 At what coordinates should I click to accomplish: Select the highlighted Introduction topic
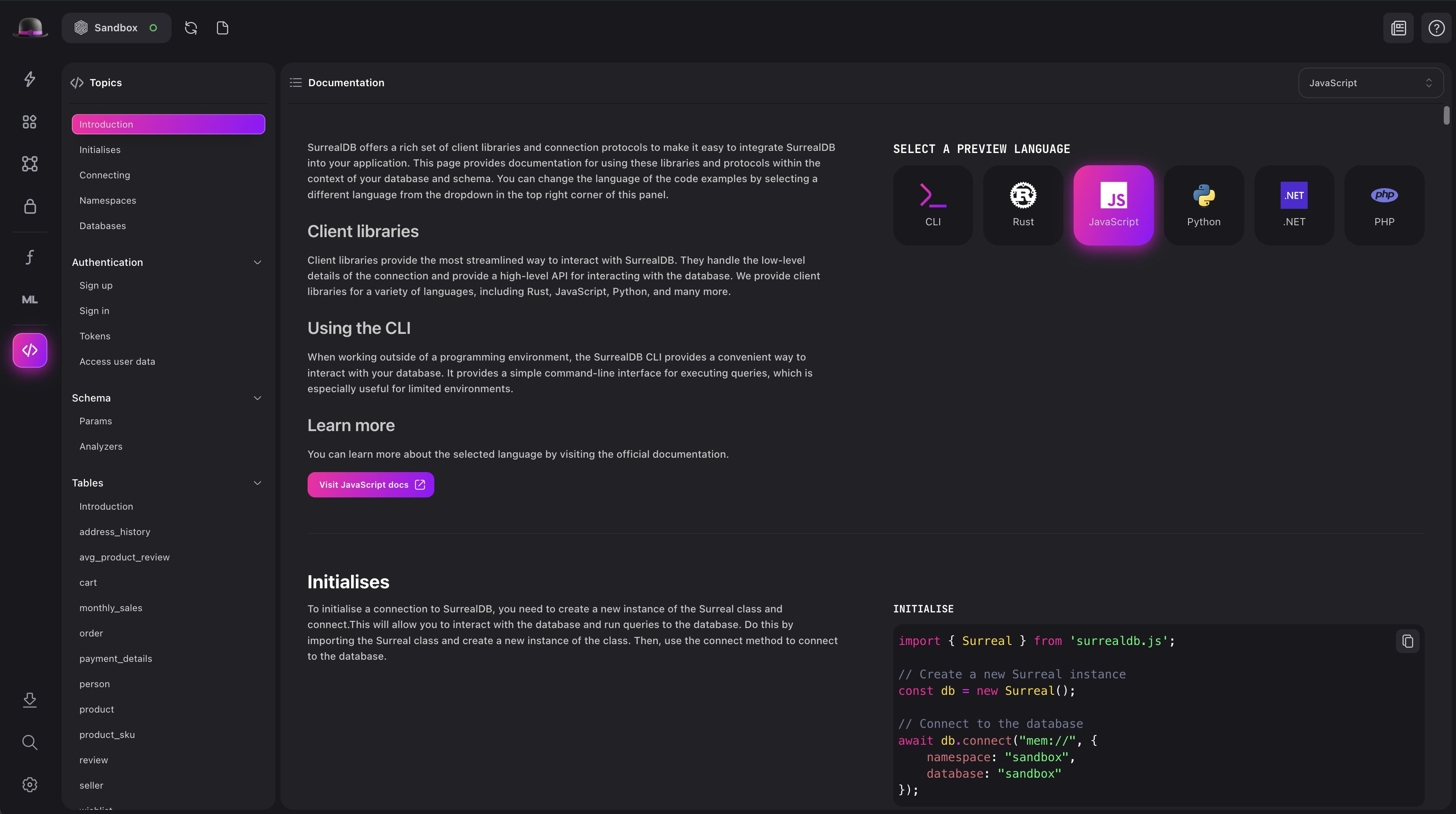click(x=169, y=124)
